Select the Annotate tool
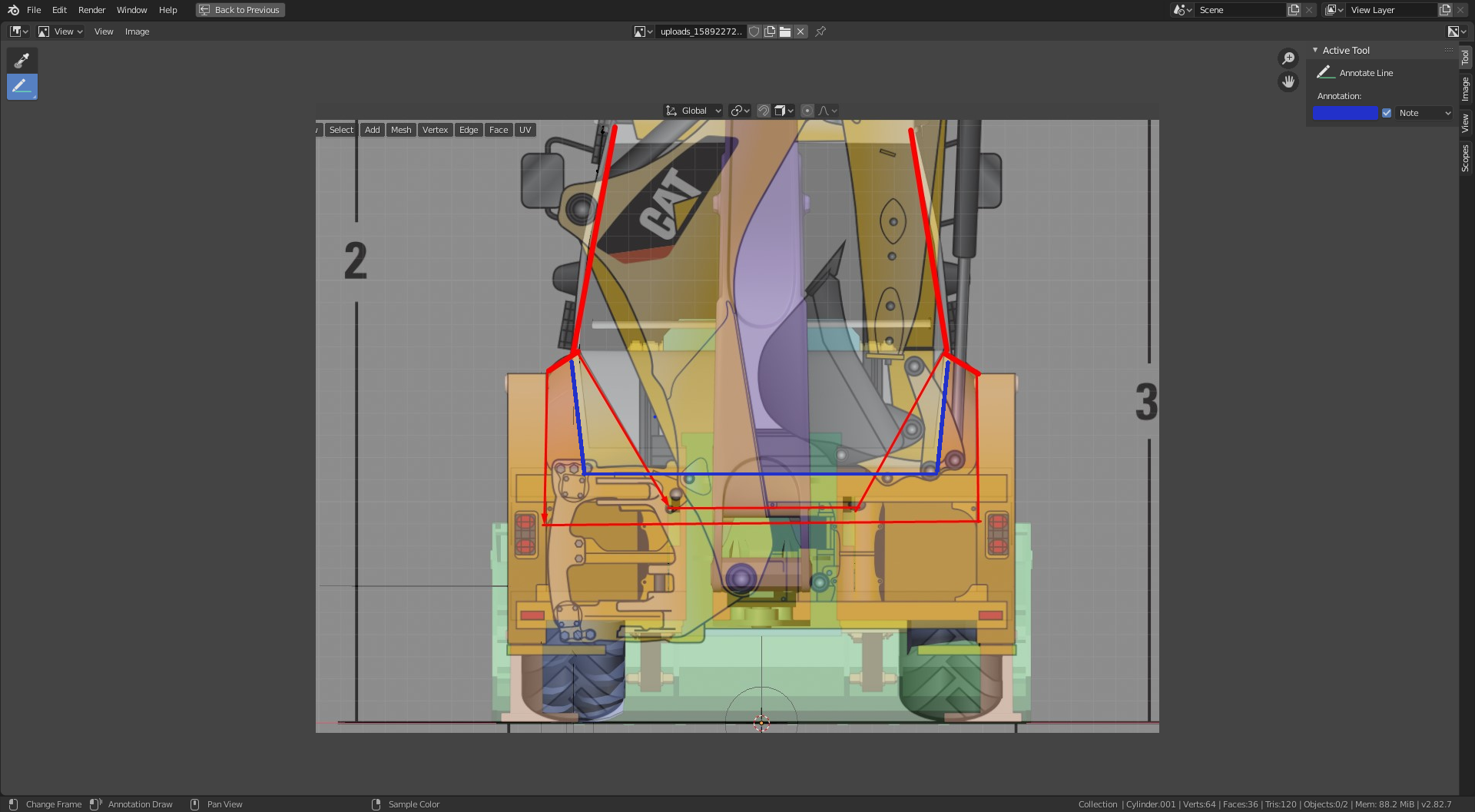Viewport: 1475px width, 812px height. (22, 86)
